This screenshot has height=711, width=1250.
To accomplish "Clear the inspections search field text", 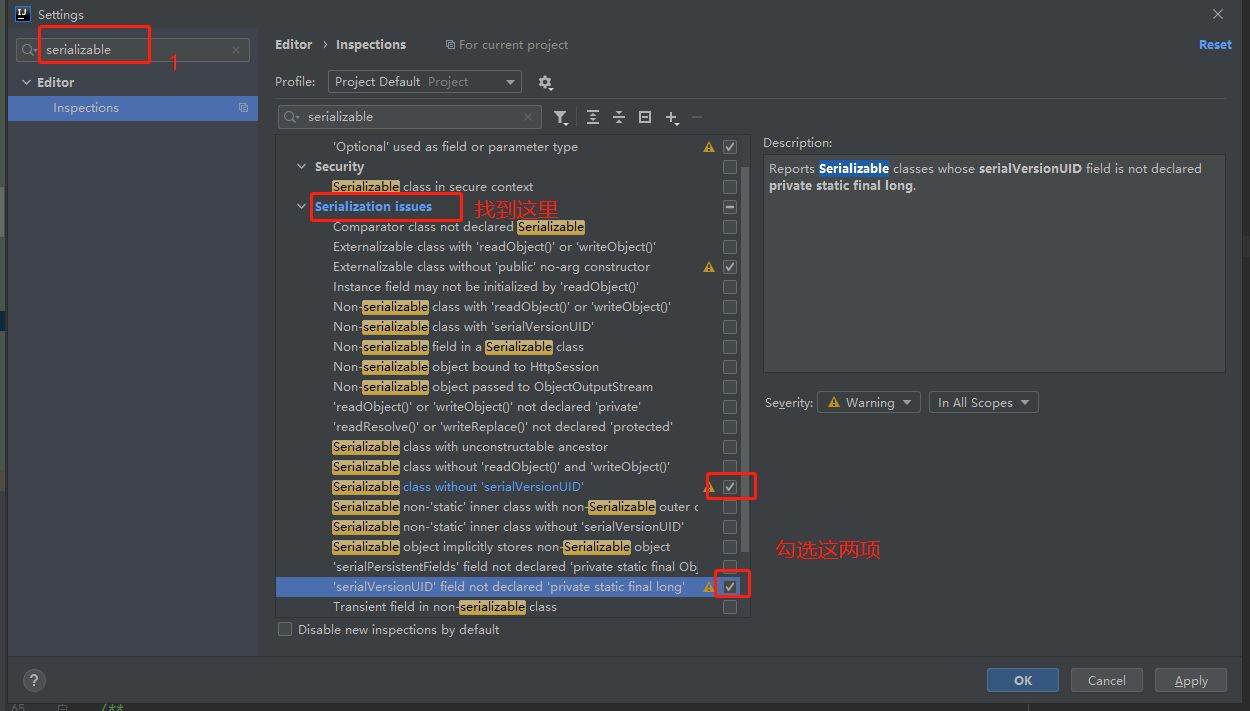I will (528, 118).
